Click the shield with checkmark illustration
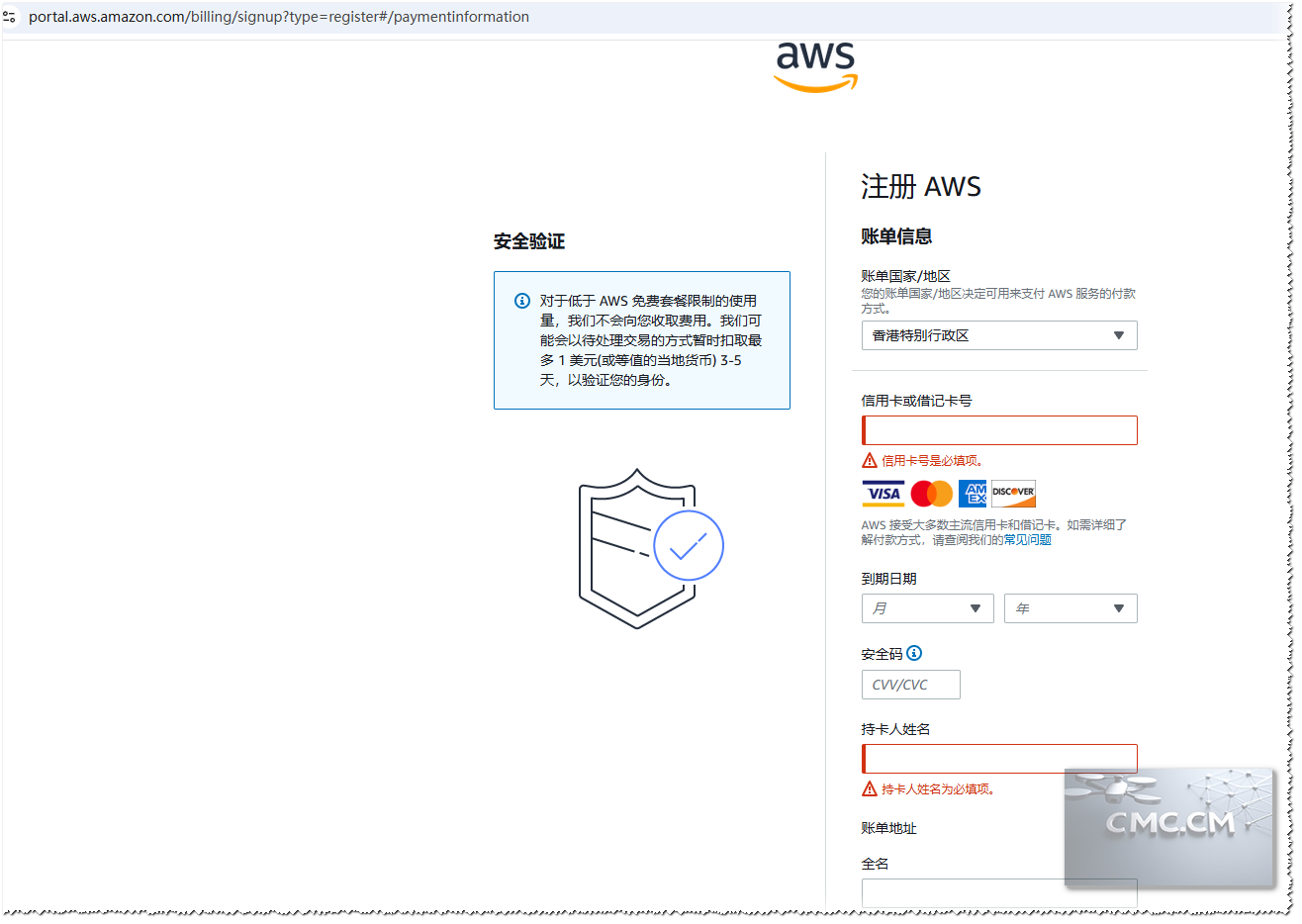The width and height of the screenshot is (1302, 924). click(650, 549)
